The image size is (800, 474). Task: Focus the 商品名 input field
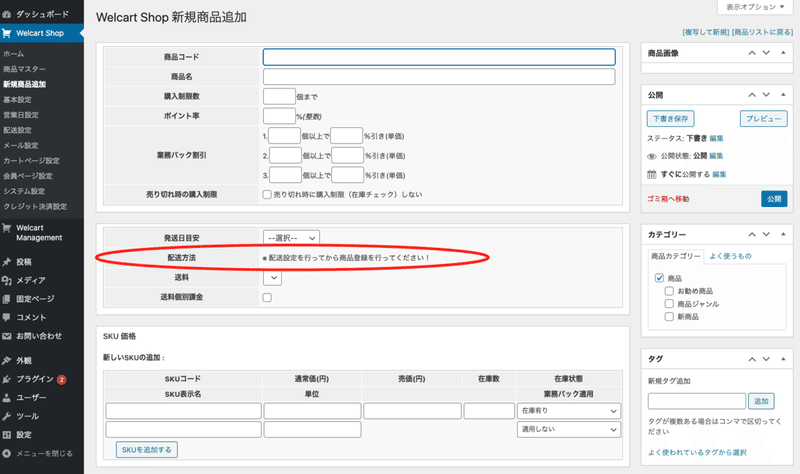point(439,77)
